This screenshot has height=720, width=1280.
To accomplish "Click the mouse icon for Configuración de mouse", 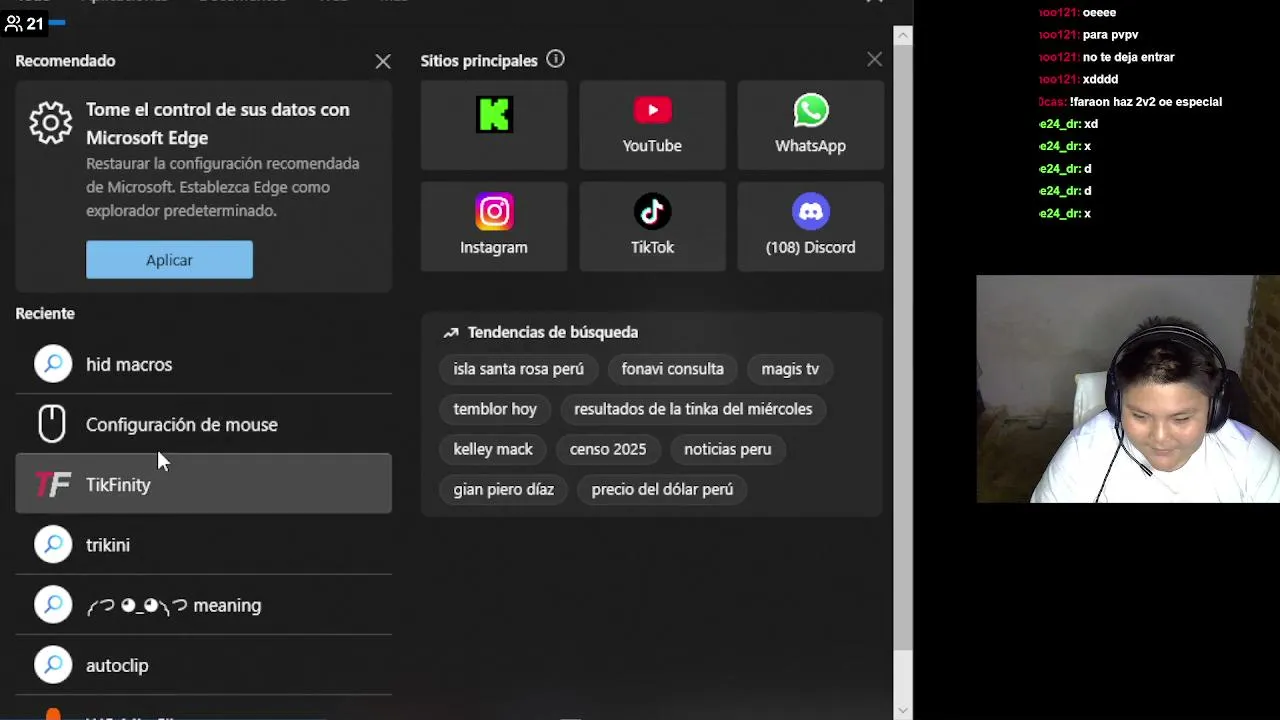I will pyautogui.click(x=52, y=424).
